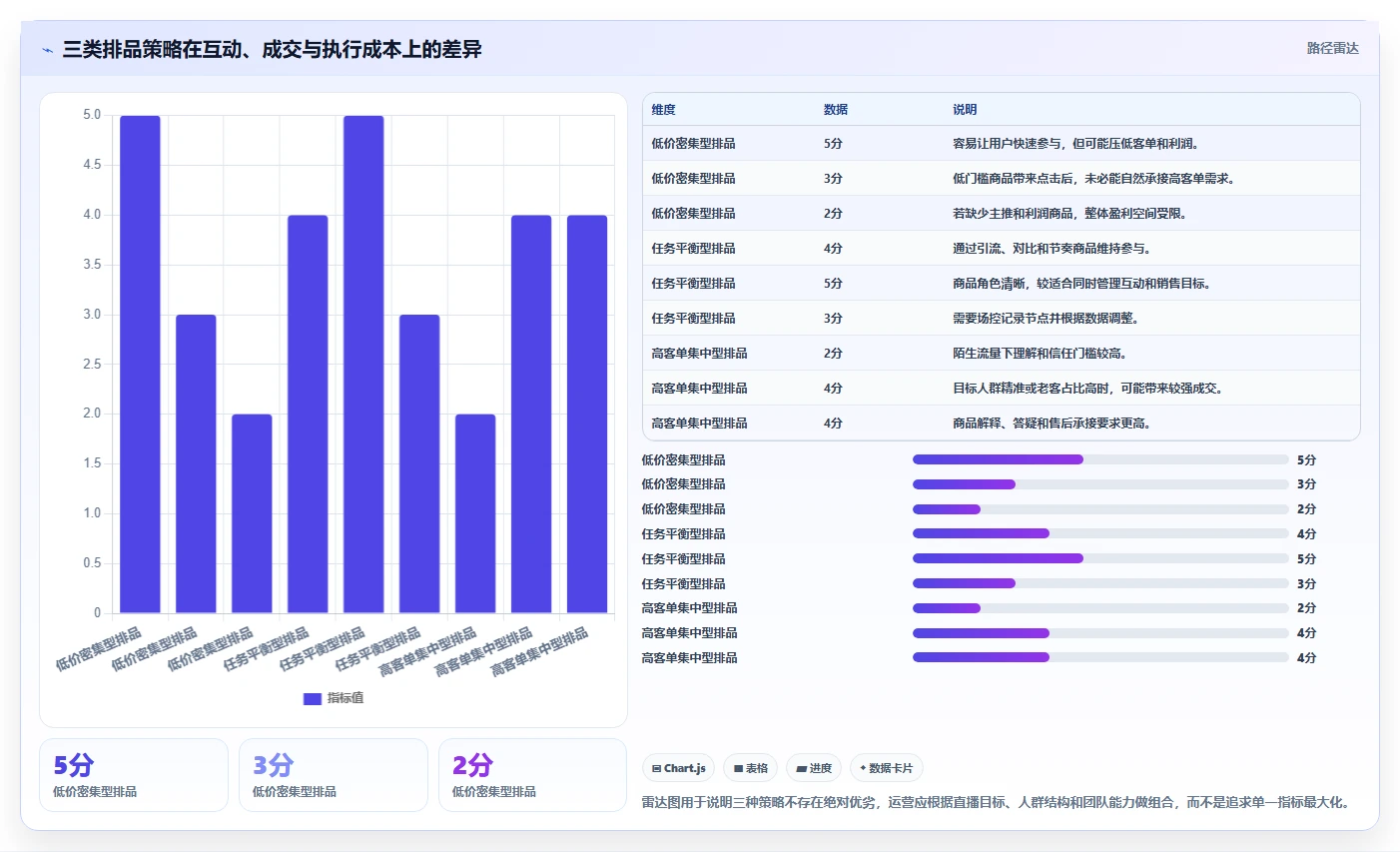Image resolution: width=1400 pixels, height=852 pixels.
Task: Click the 任务平衡型排品 chart bar reaching 5.0
Action: pyautogui.click(x=363, y=365)
